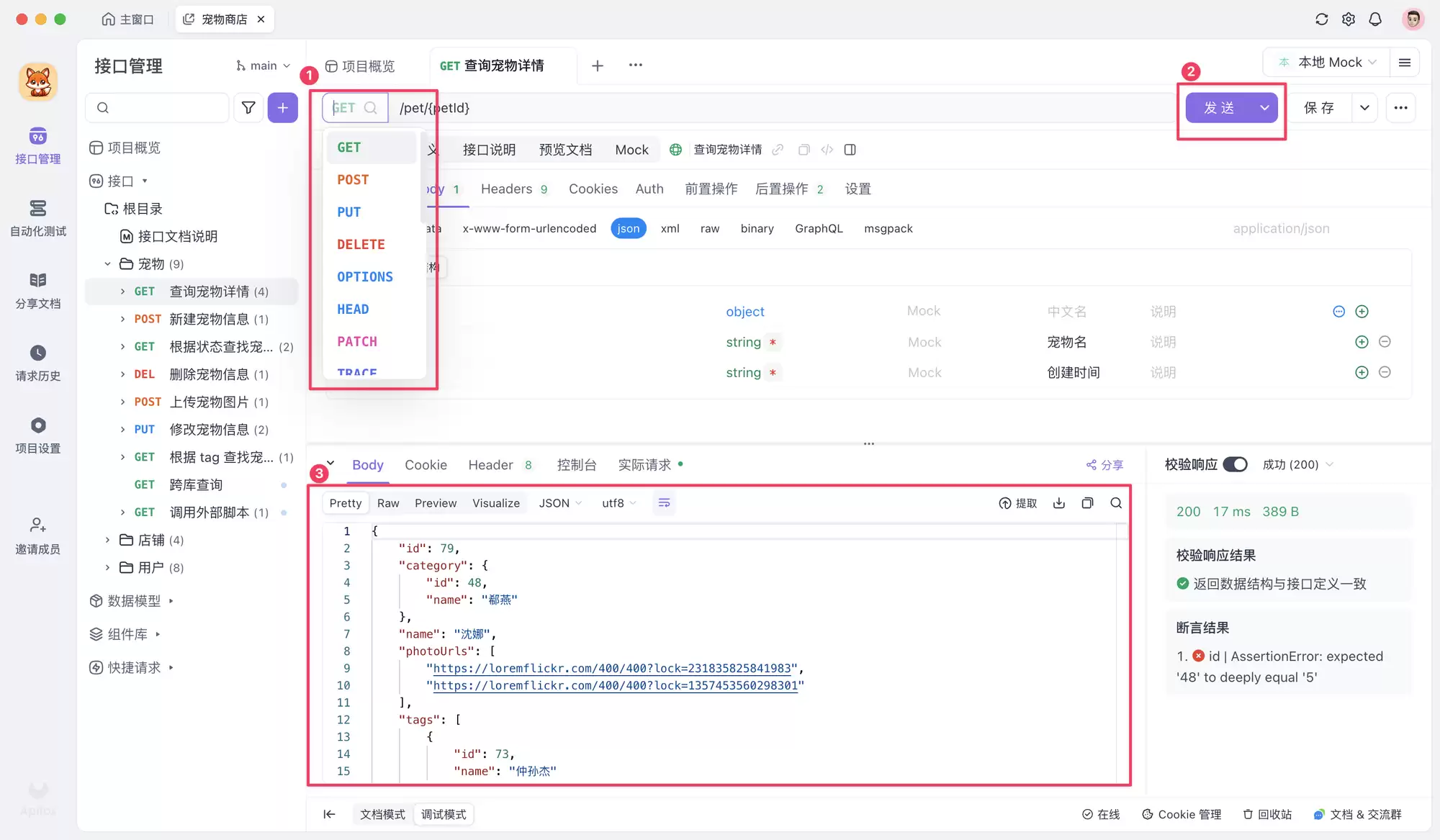
Task: Switch to response Cookie tab
Action: (426, 465)
